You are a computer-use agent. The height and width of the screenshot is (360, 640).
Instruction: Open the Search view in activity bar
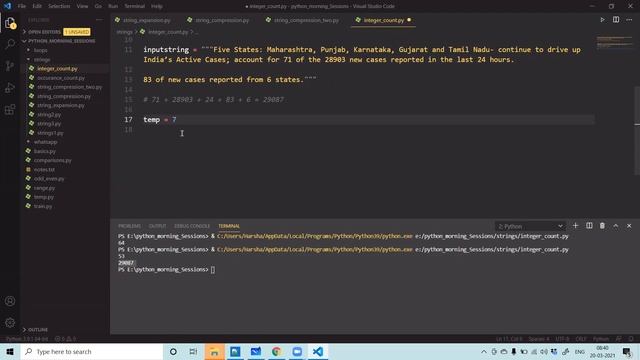[10, 44]
